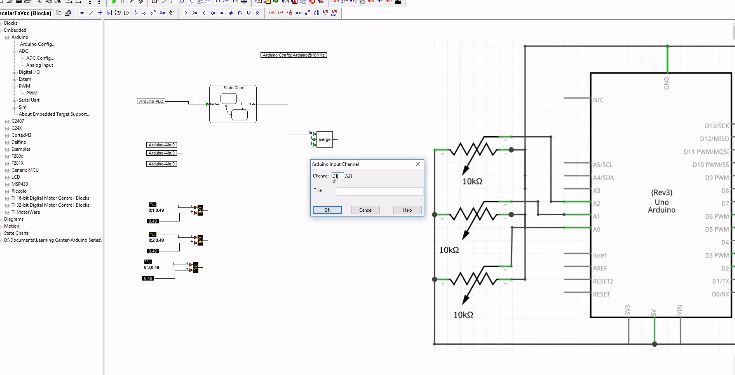Click the State Chart block in diagram
Screen dimensions: 735x375
coord(233,104)
